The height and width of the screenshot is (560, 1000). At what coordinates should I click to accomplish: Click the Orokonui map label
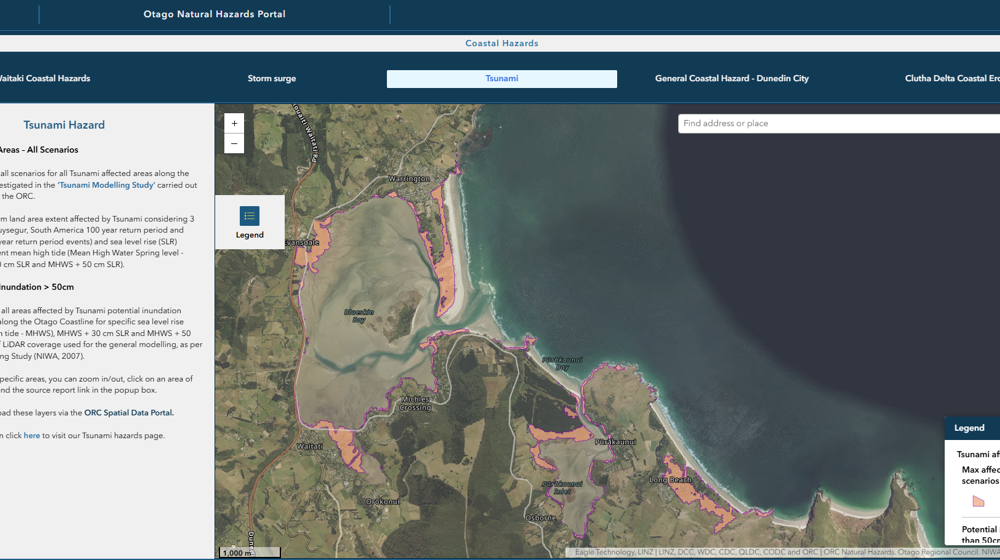tap(383, 501)
